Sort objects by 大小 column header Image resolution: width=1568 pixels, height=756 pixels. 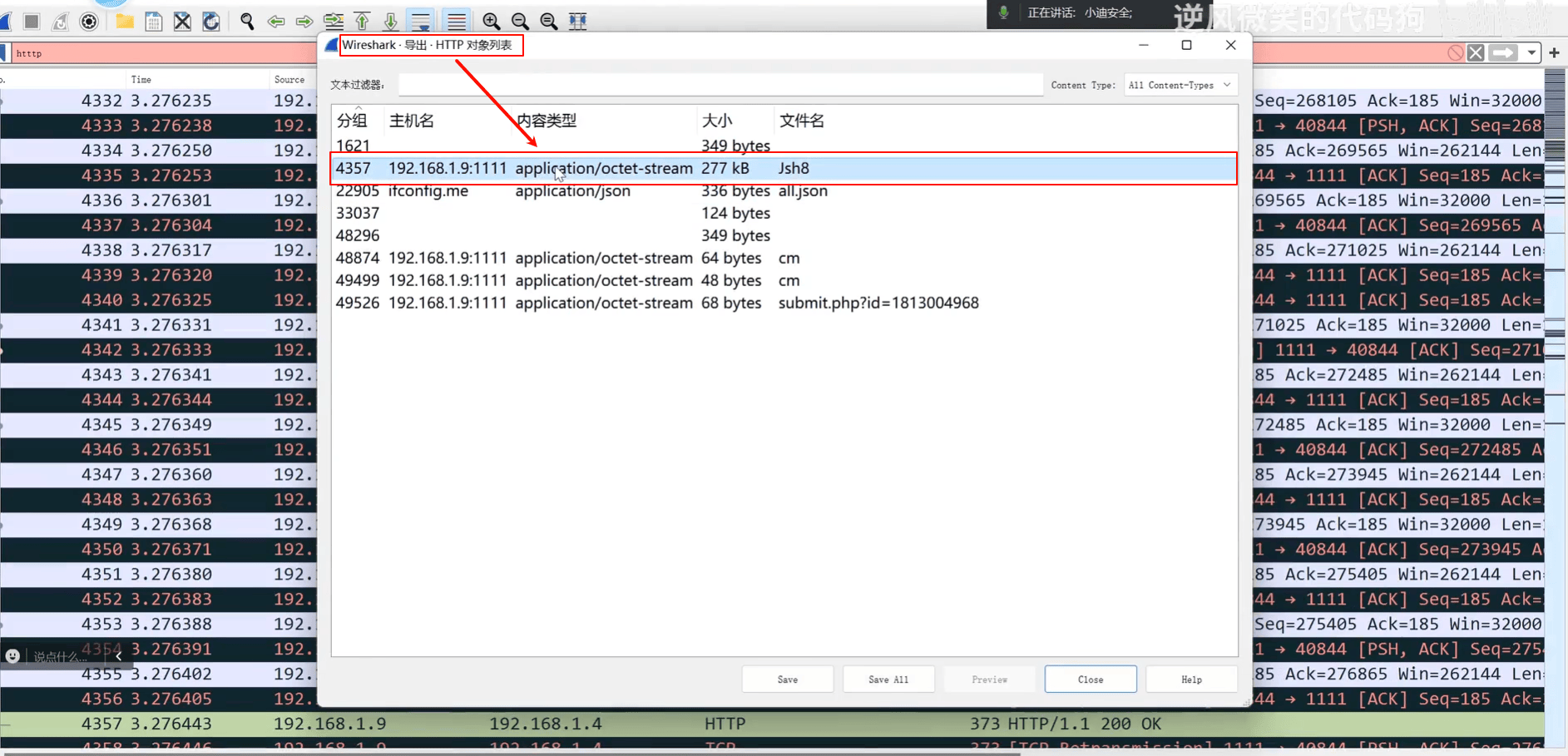click(717, 121)
